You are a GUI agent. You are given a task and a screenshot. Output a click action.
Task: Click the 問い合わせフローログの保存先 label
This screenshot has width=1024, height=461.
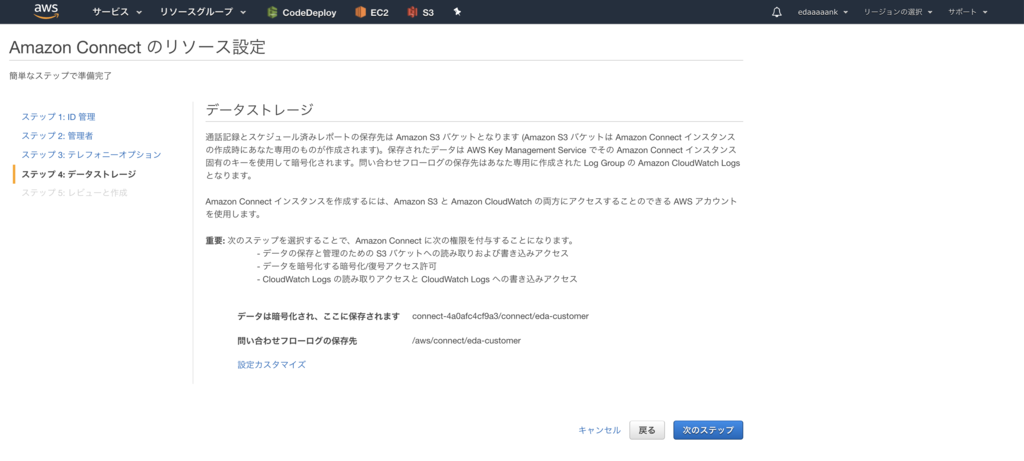[x=297, y=341]
